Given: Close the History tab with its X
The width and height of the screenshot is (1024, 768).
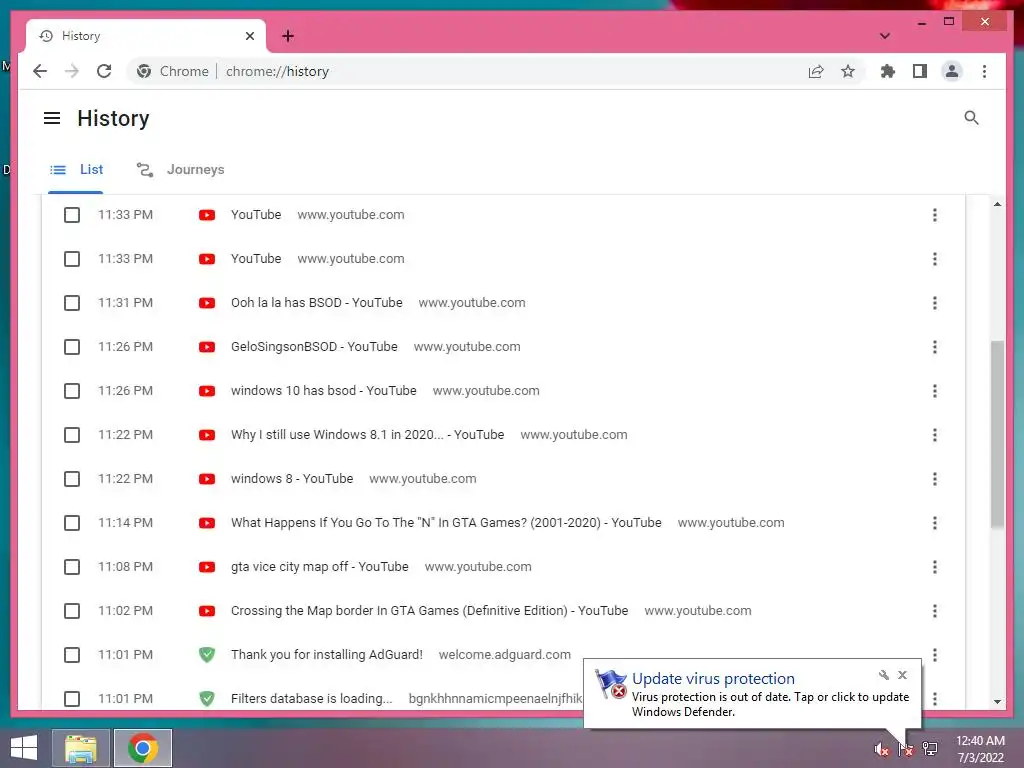Looking at the screenshot, I should (x=249, y=36).
